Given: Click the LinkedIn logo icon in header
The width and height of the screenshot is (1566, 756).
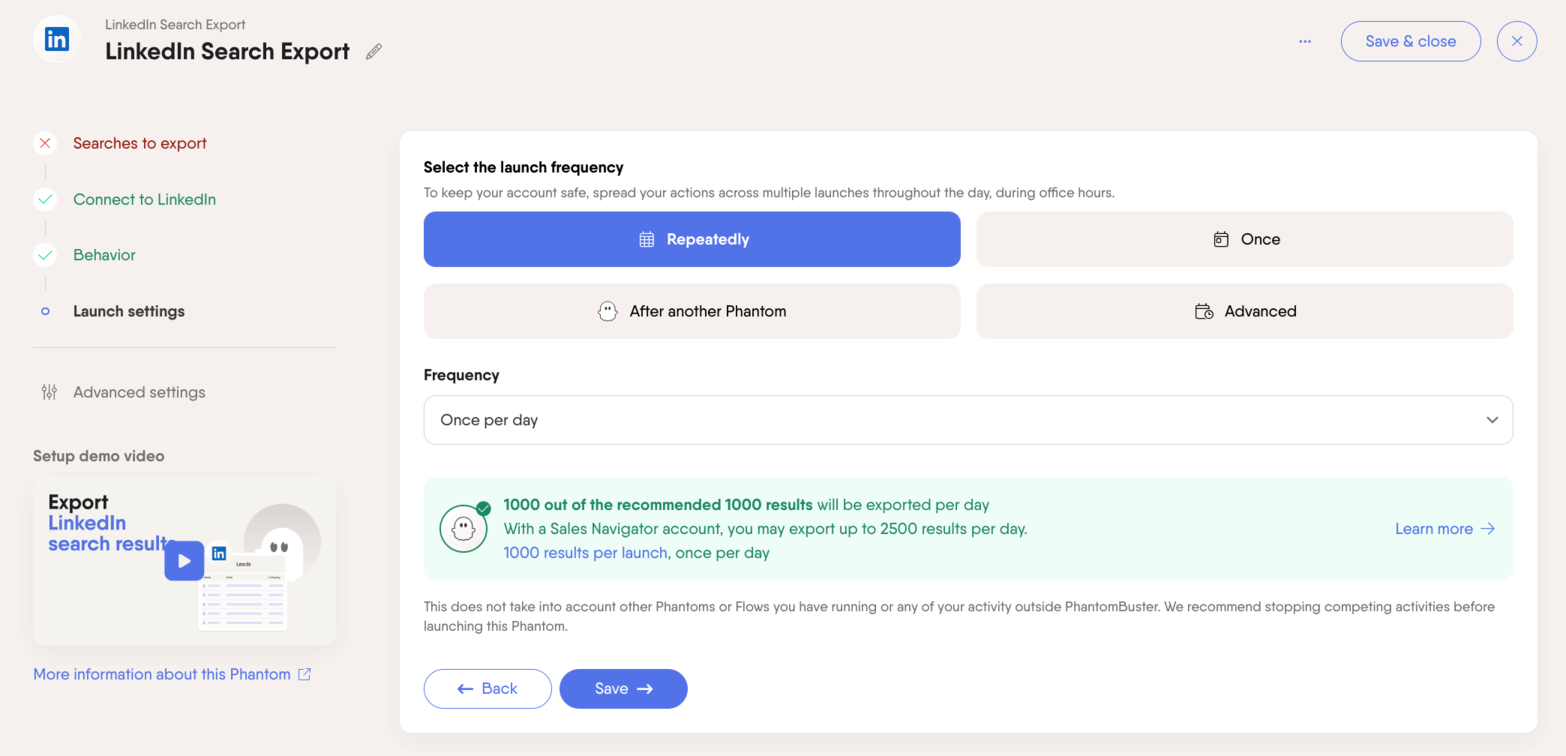Looking at the screenshot, I should pyautogui.click(x=57, y=40).
